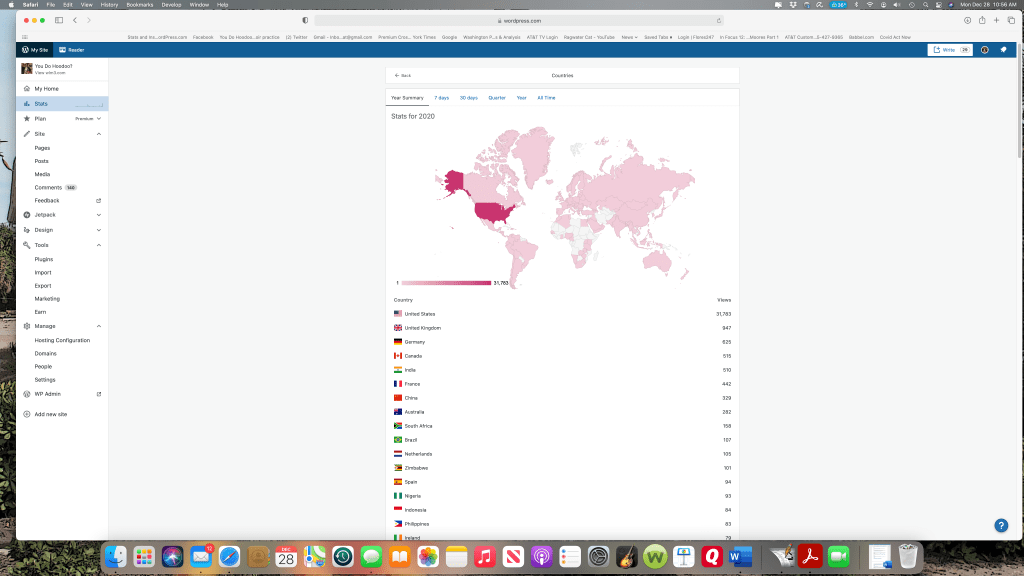The image size is (1024, 576).
Task: Click the Safari page reload icon
Action: pos(720,20)
